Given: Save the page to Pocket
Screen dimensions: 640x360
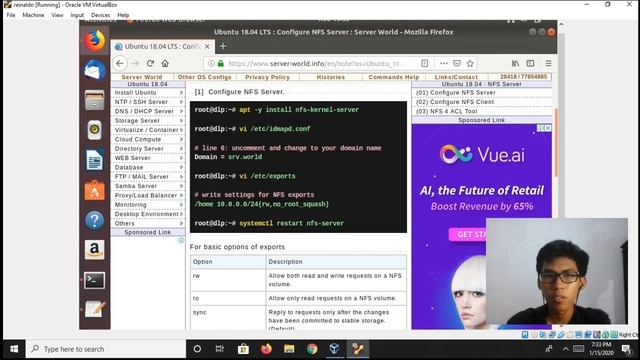Looking at the screenshot, I should (x=457, y=63).
